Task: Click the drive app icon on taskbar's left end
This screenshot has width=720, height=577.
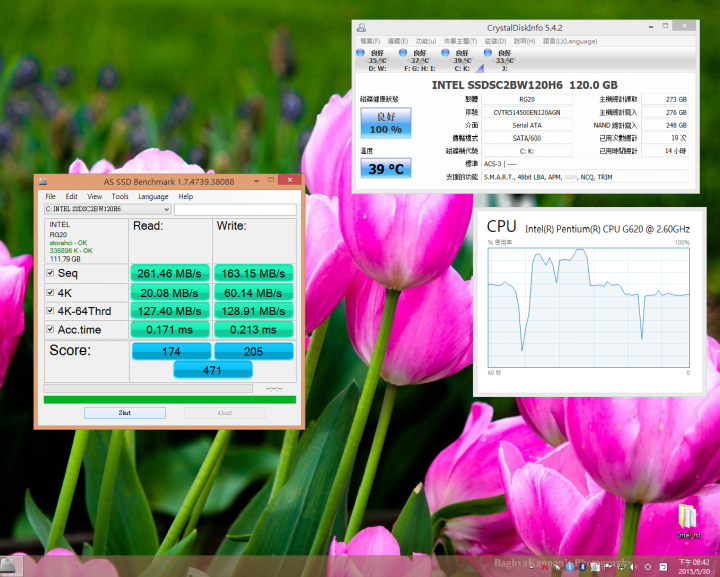Action: tap(8, 566)
